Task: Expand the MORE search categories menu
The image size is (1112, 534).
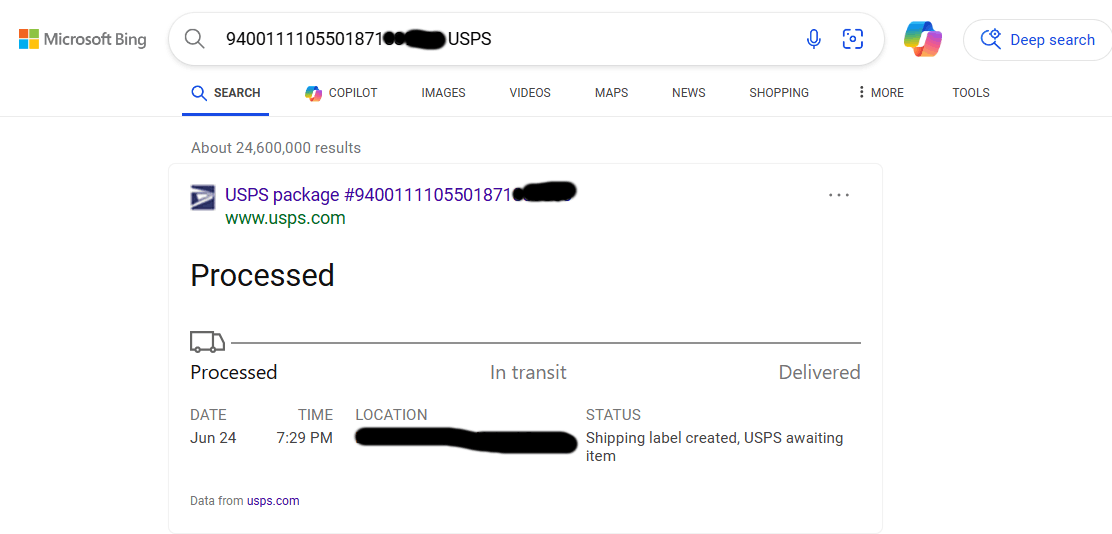Action: [x=881, y=92]
